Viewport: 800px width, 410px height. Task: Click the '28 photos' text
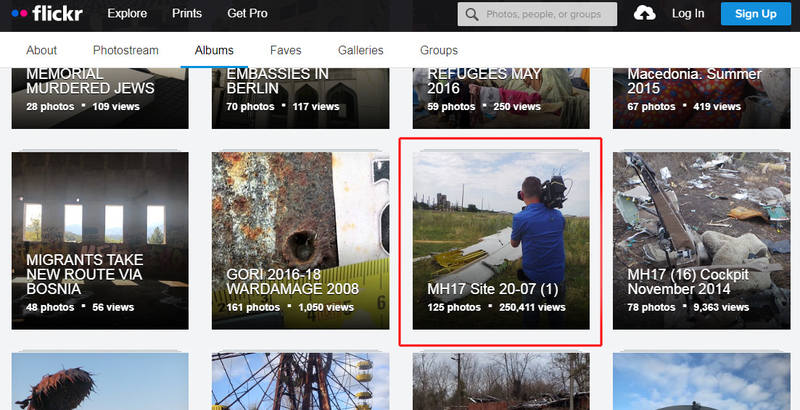coord(50,107)
